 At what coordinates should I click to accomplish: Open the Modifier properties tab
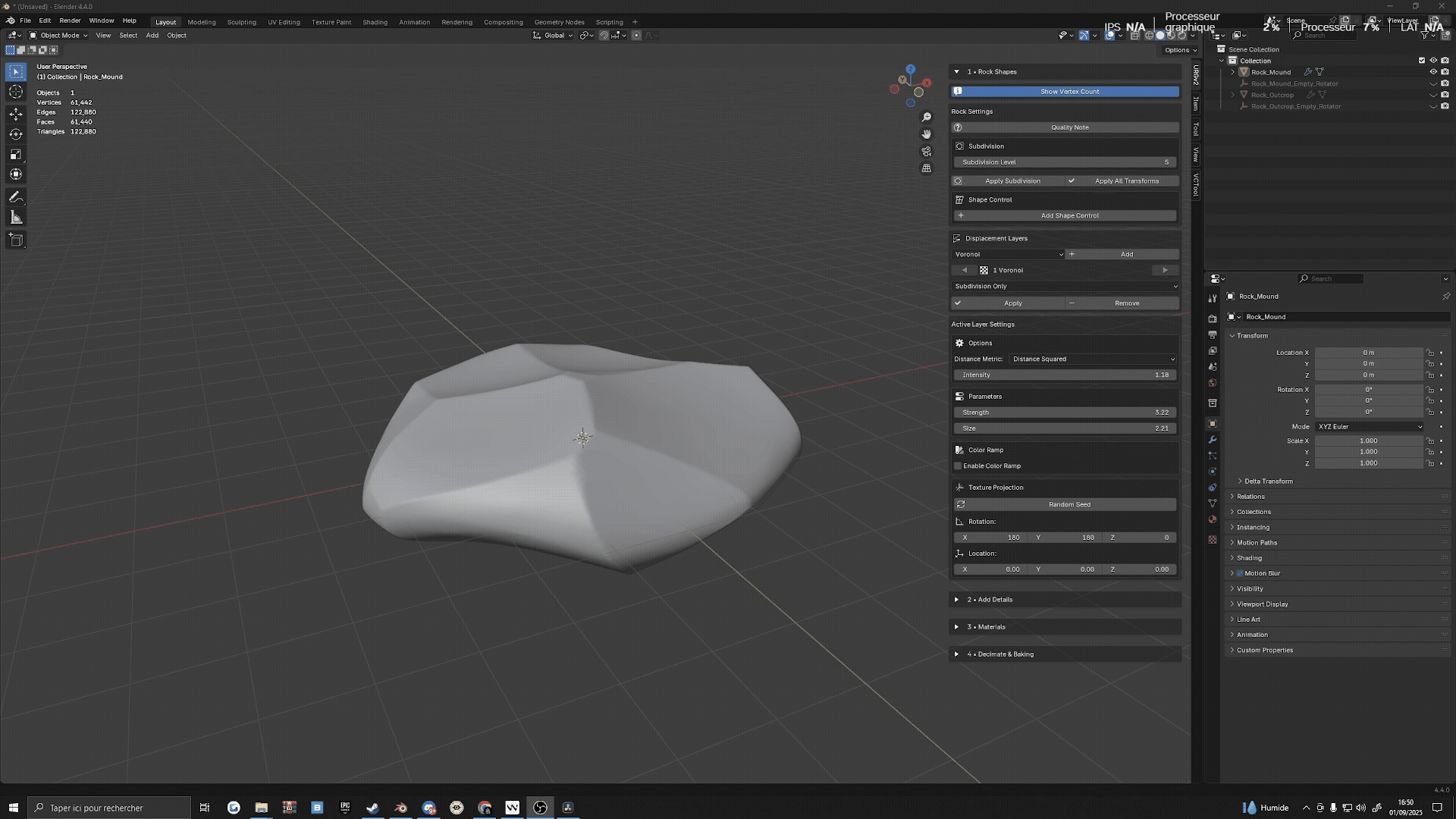click(1213, 440)
